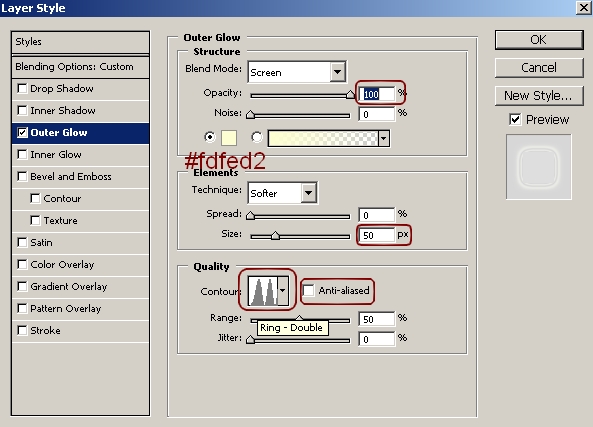This screenshot has height=427, width=593.
Task: Expand the glow gradient picker arrow
Action: tap(383, 138)
